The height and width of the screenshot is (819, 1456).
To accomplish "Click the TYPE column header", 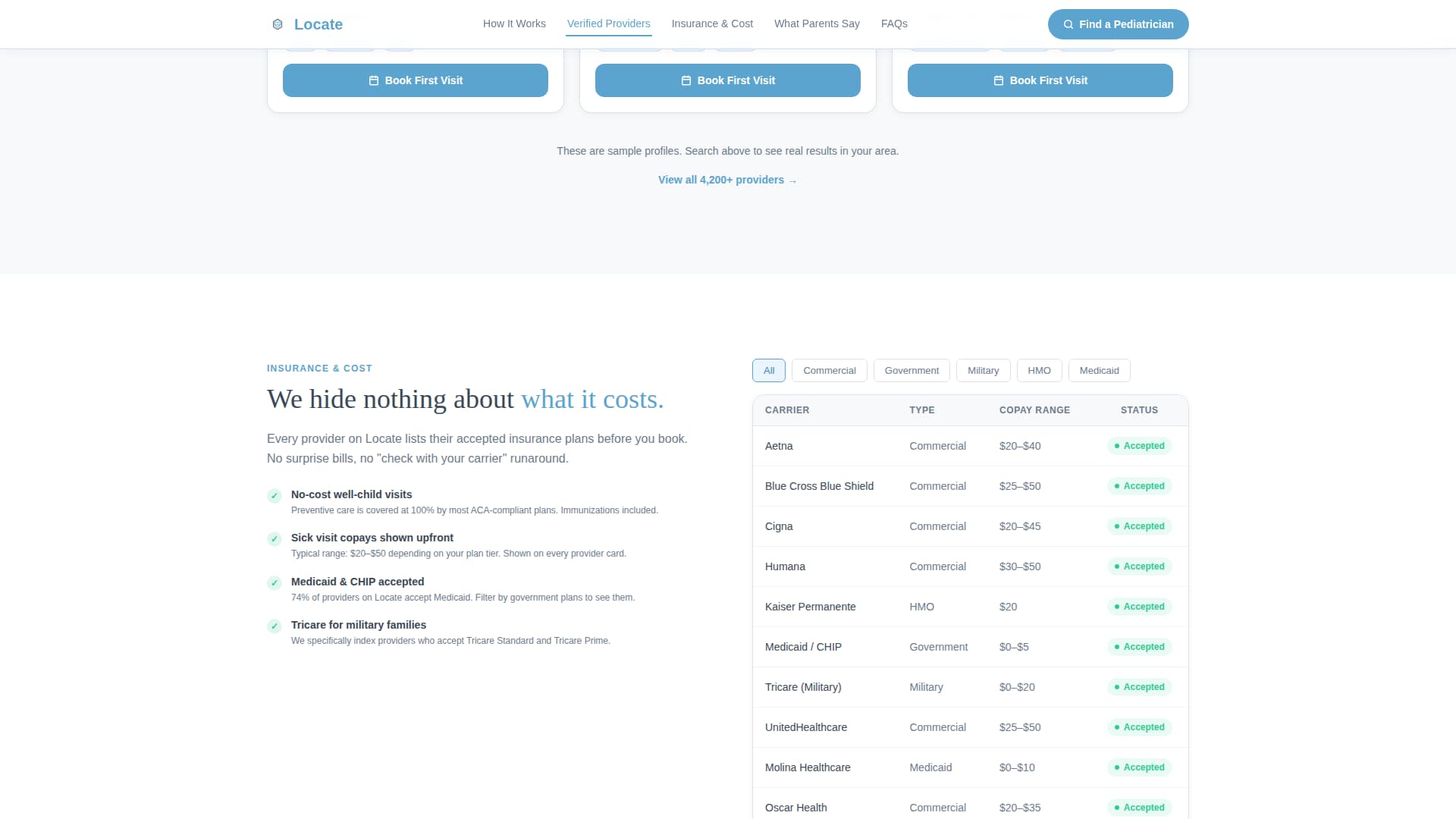I will [922, 410].
